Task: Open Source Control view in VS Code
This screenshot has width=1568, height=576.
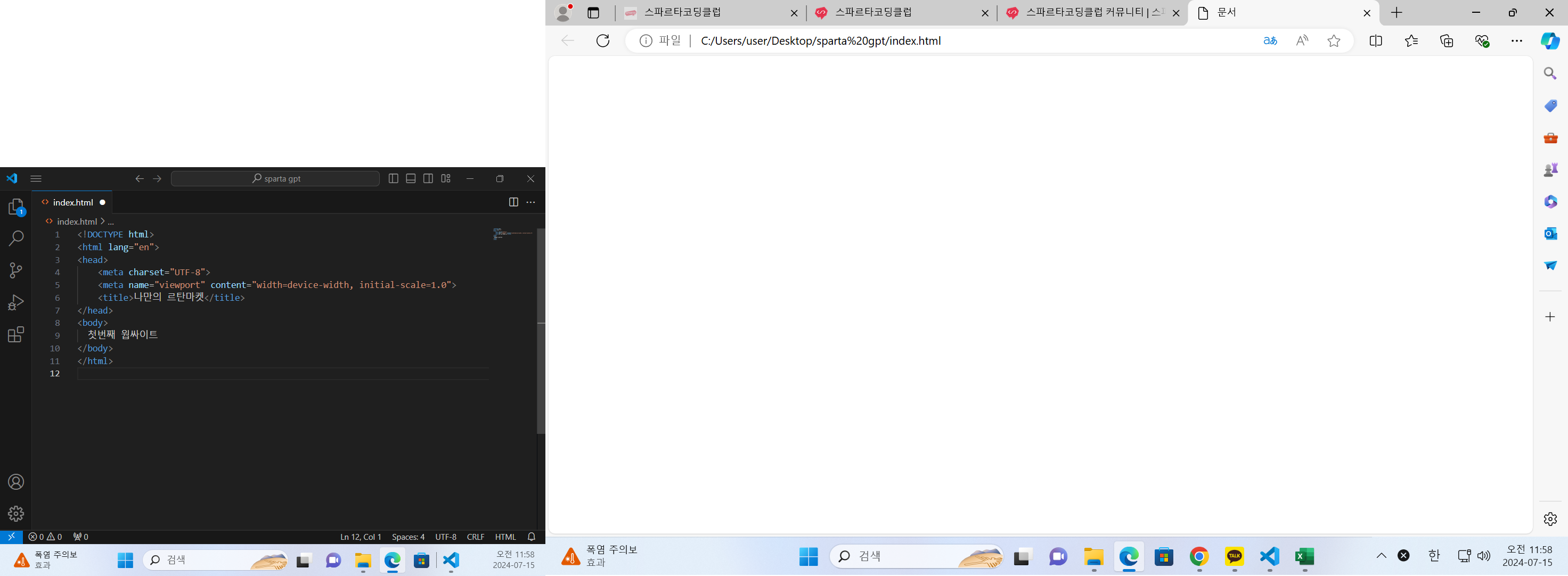Action: [16, 270]
